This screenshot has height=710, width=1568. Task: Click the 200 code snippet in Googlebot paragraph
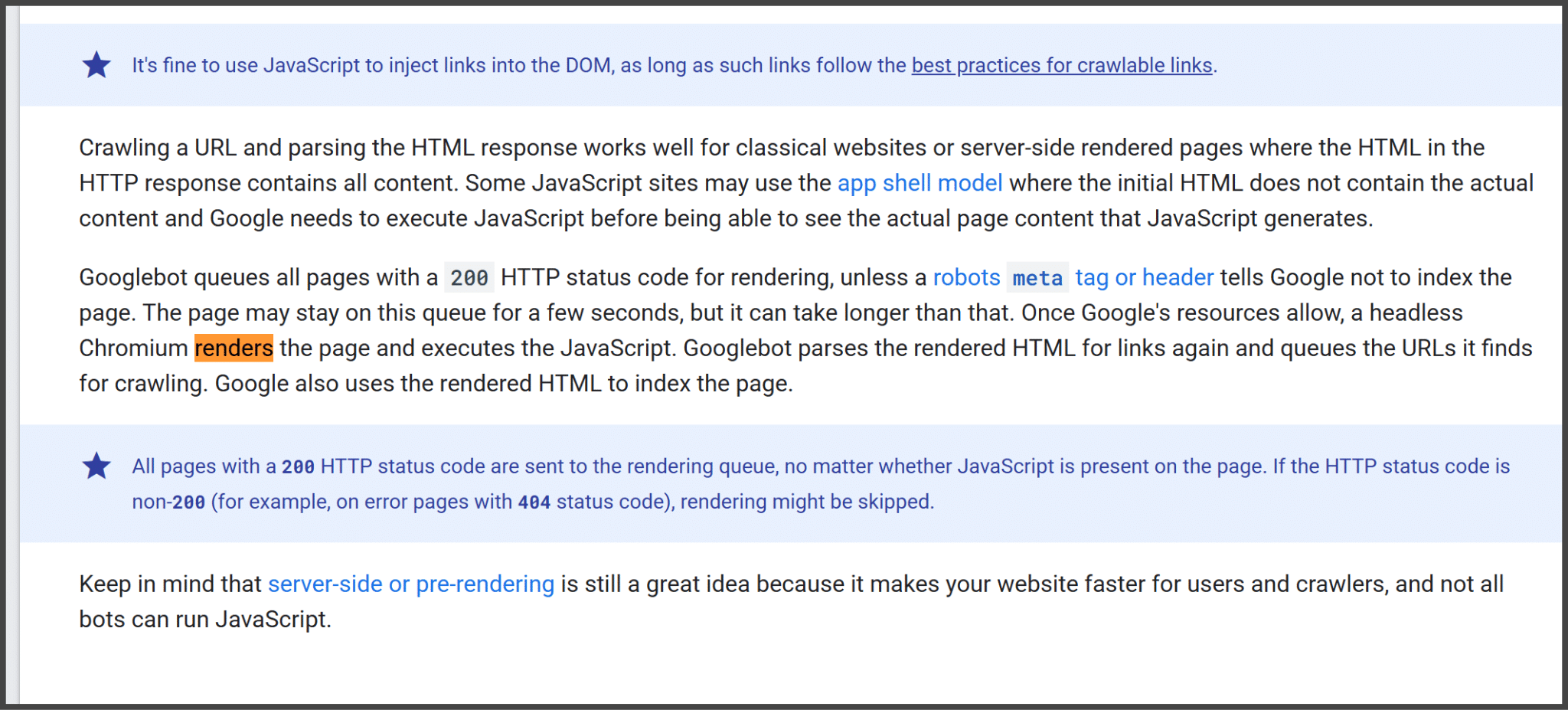[x=469, y=278]
